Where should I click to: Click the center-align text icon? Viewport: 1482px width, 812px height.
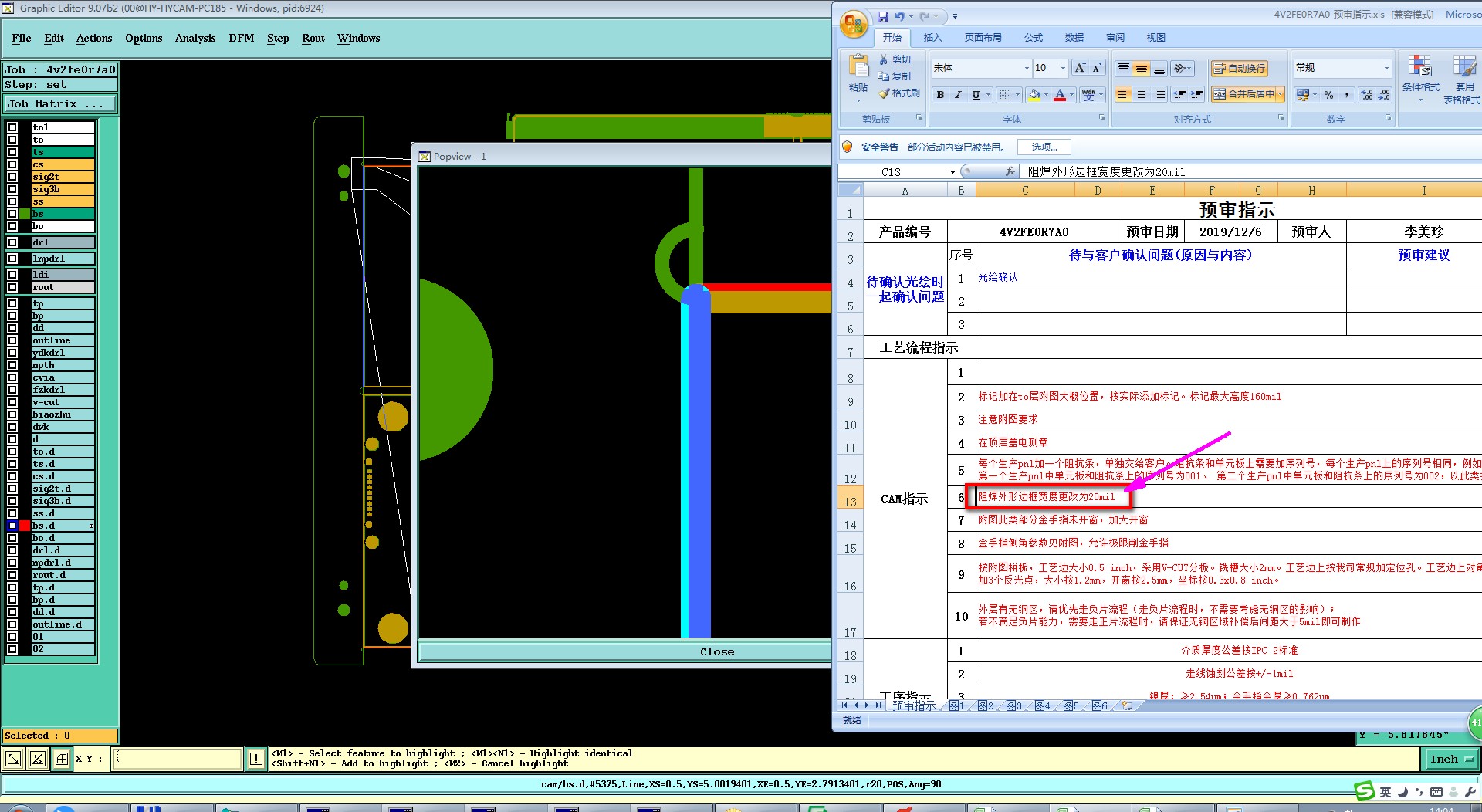point(1141,94)
